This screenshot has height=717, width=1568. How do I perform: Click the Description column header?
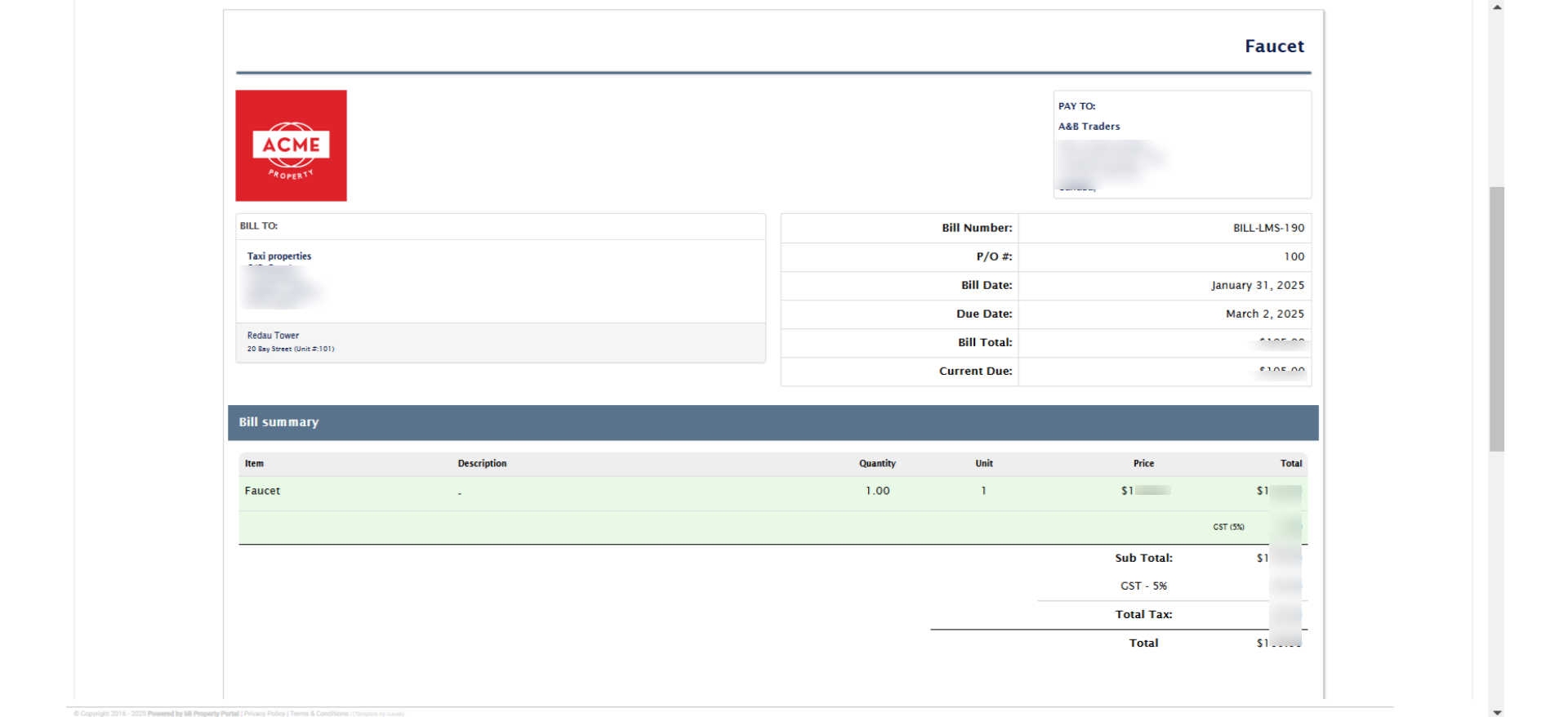coord(482,464)
